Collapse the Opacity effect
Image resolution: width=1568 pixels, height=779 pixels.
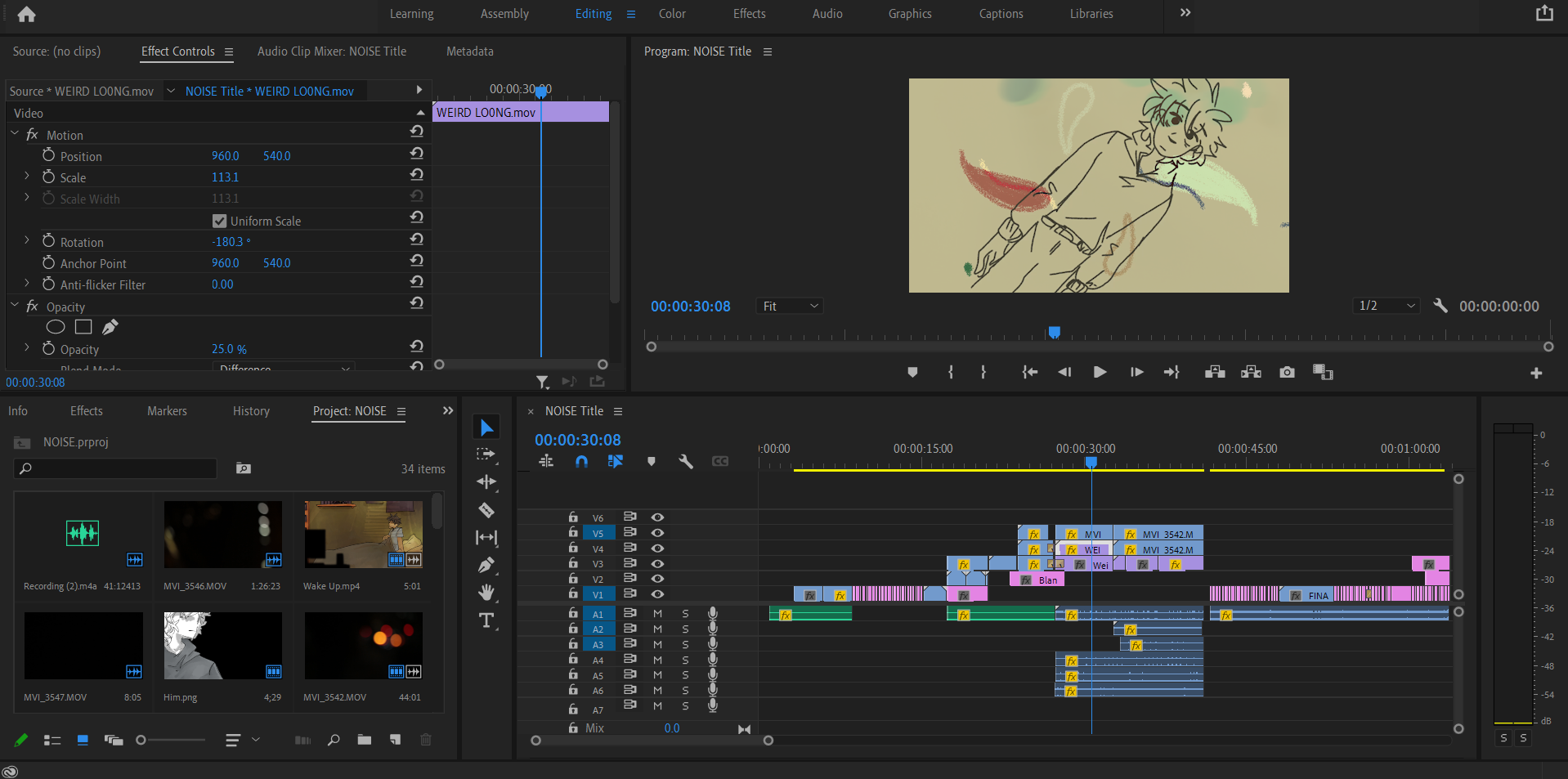(x=14, y=305)
